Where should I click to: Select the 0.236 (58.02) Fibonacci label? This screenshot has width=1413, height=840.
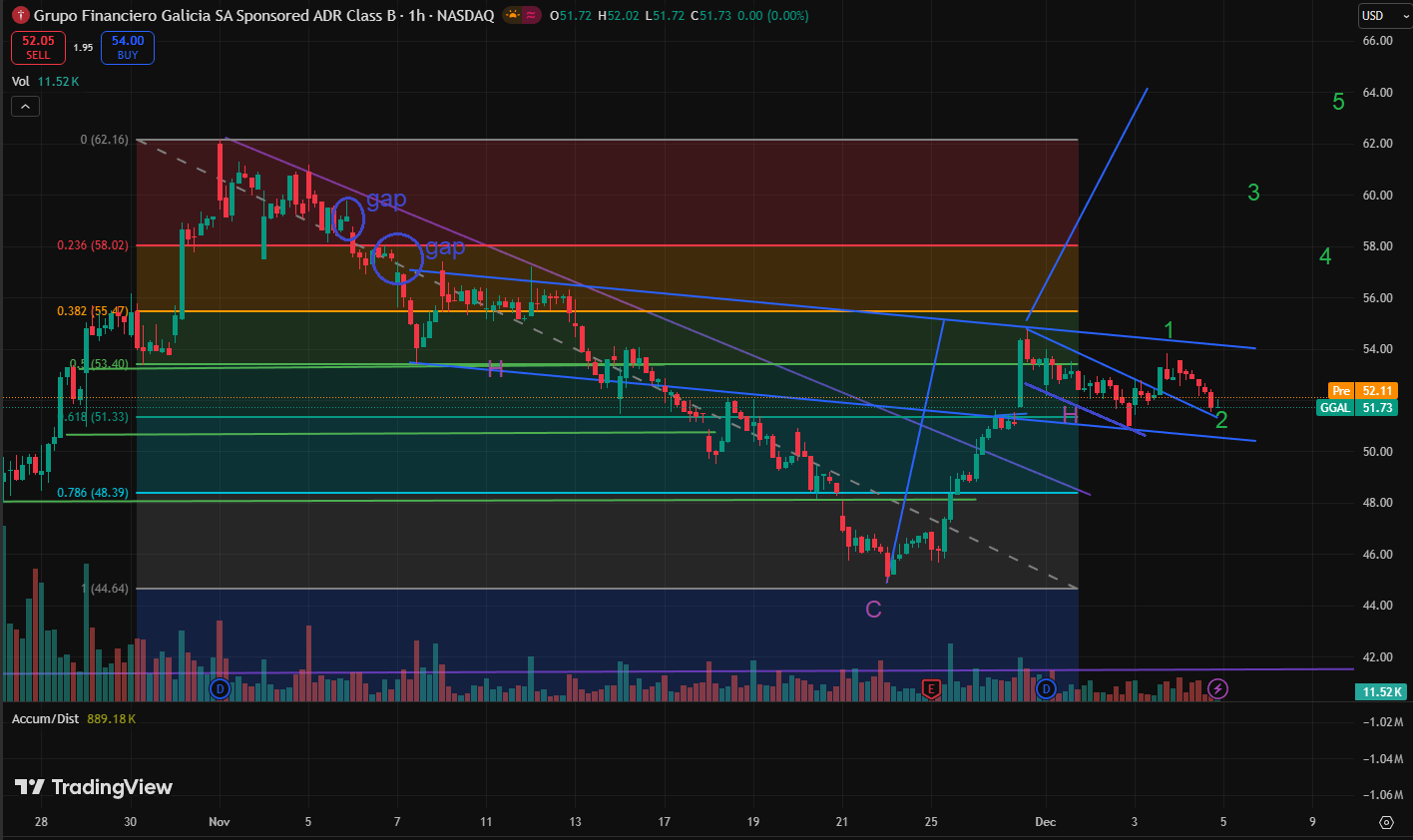click(93, 245)
